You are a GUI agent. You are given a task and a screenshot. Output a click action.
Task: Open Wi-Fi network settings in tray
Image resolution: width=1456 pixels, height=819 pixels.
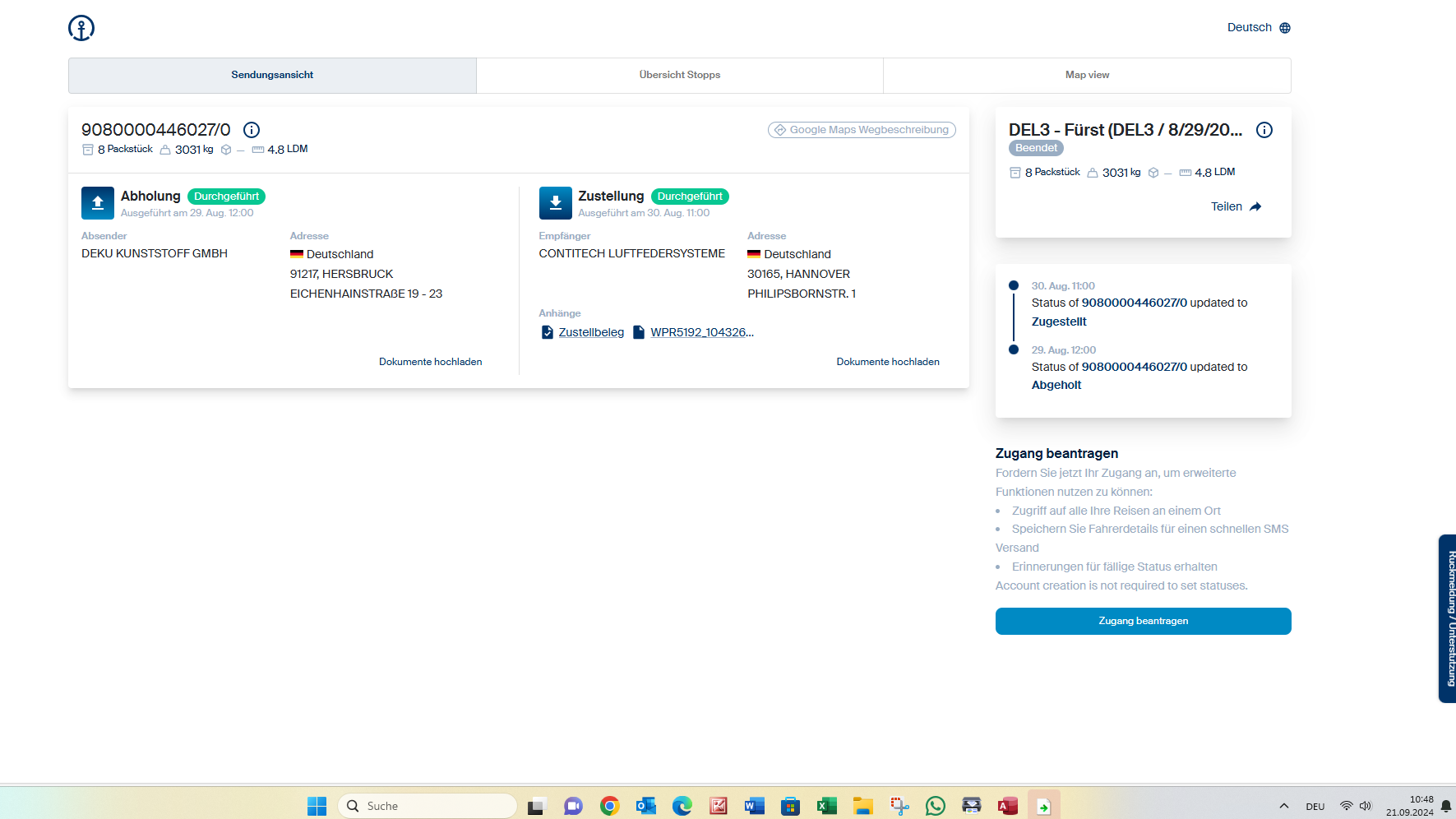point(1347,806)
